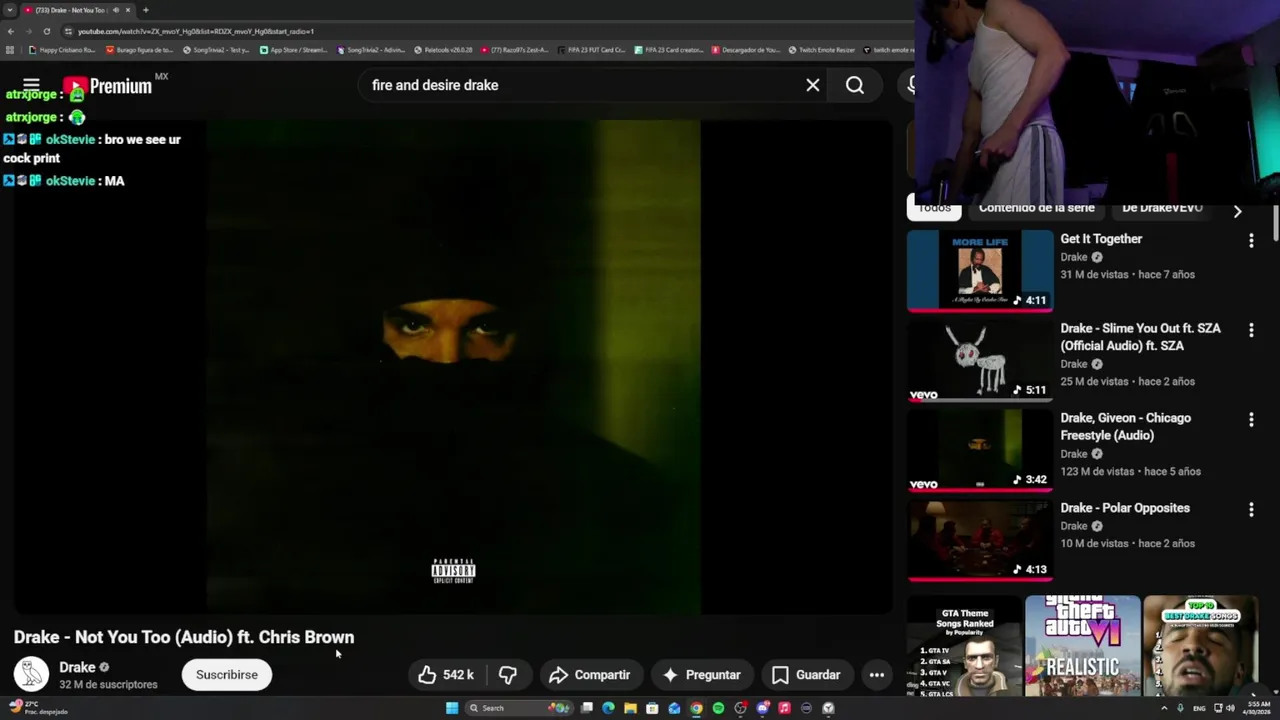This screenshot has height=720, width=1280.
Task: Open volume control in system tray
Action: [1230, 708]
